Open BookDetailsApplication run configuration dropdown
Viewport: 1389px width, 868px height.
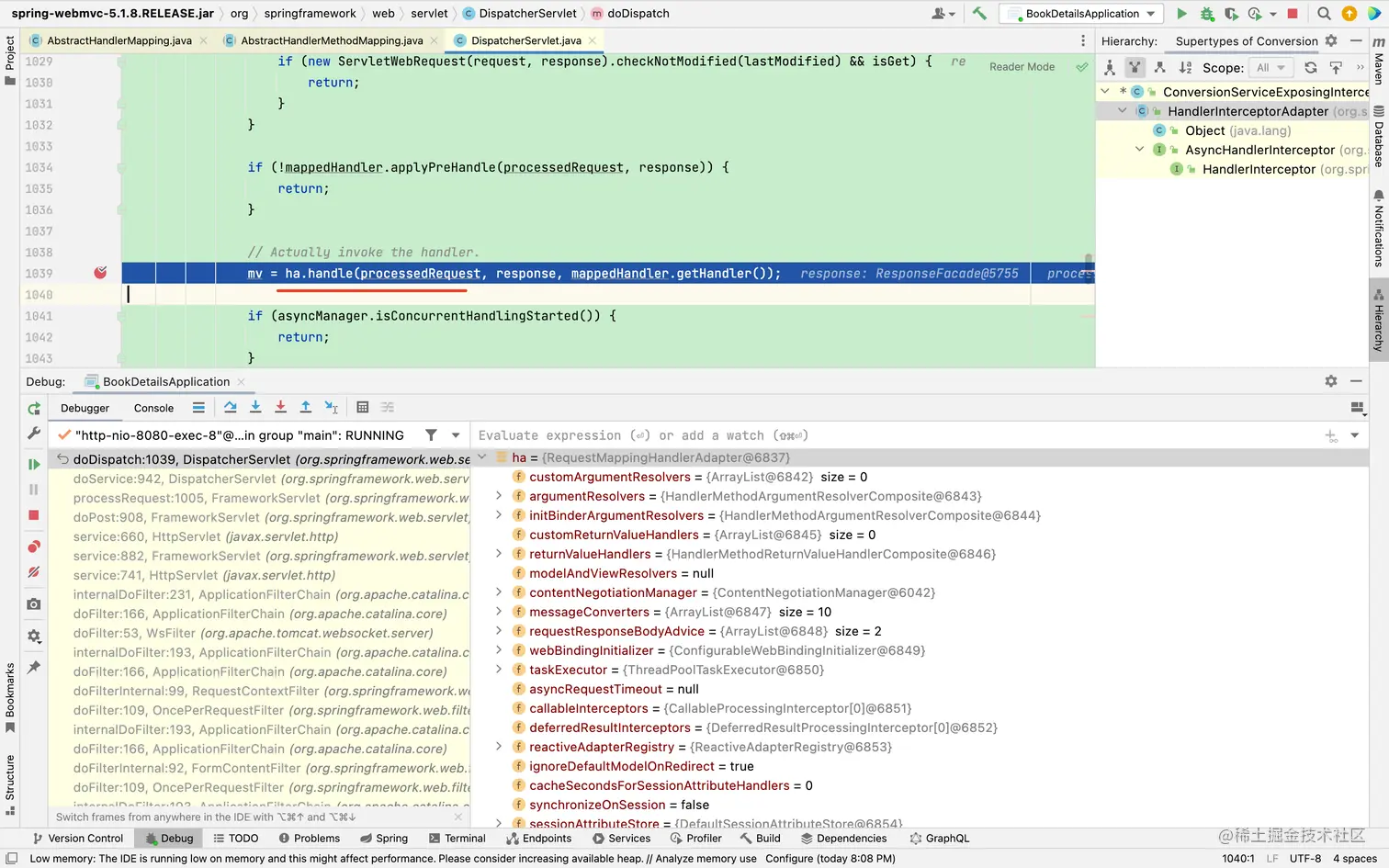pyautogui.click(x=1081, y=14)
